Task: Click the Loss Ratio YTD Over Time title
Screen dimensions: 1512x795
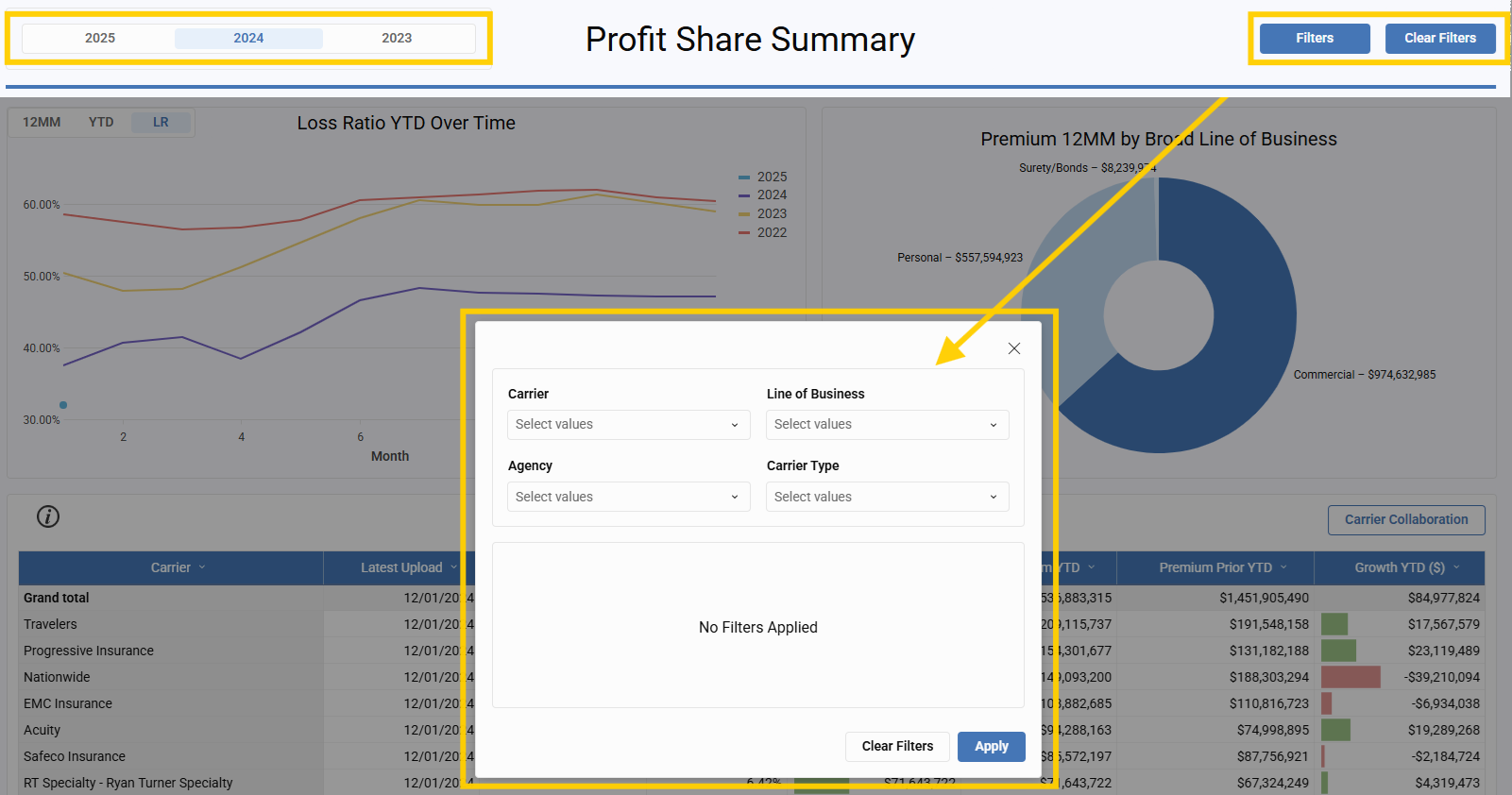Action: point(406,123)
